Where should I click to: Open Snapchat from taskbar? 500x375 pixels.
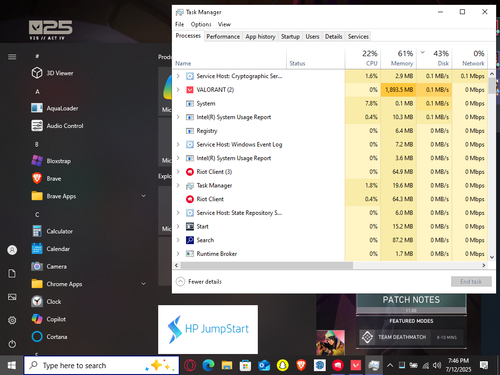coord(283,366)
